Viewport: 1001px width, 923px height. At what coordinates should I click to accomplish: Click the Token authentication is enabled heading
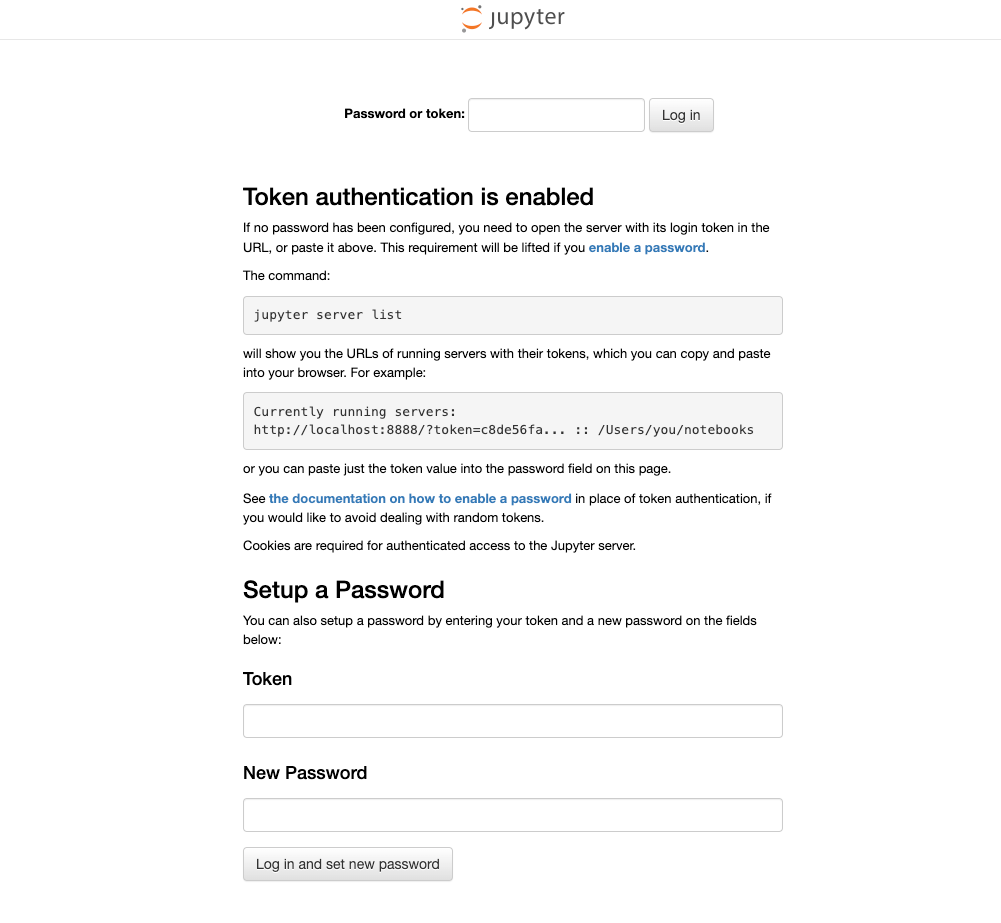[417, 196]
